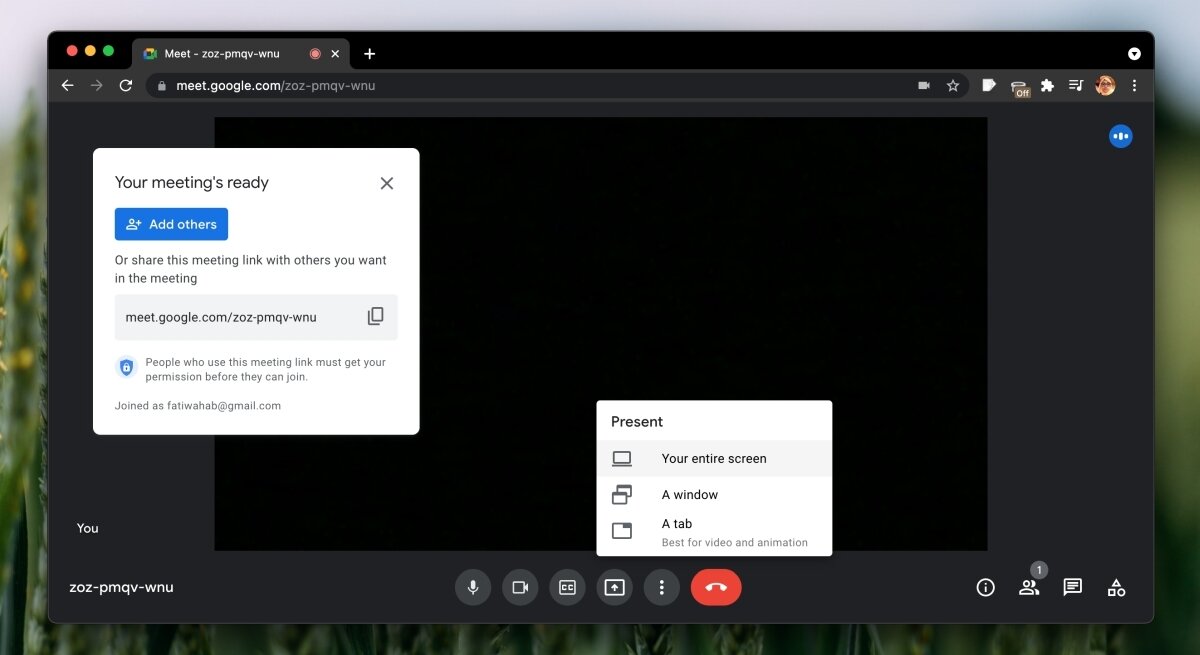This screenshot has width=1200, height=655.
Task: Select the Meet - zoz-pmqv-wnu tab
Action: pyautogui.click(x=241, y=53)
